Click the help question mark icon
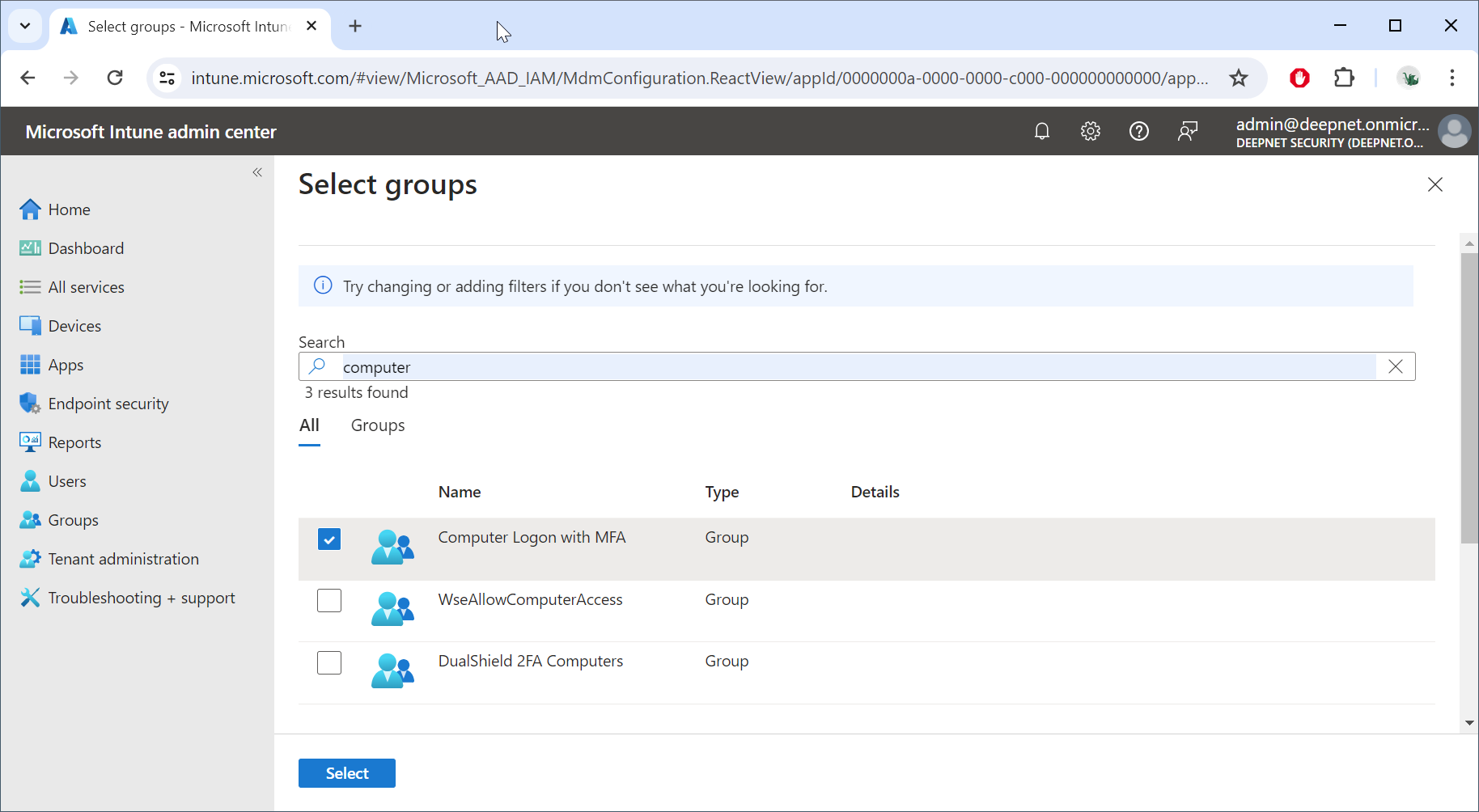Screen dimensions: 1479x812 1139,131
